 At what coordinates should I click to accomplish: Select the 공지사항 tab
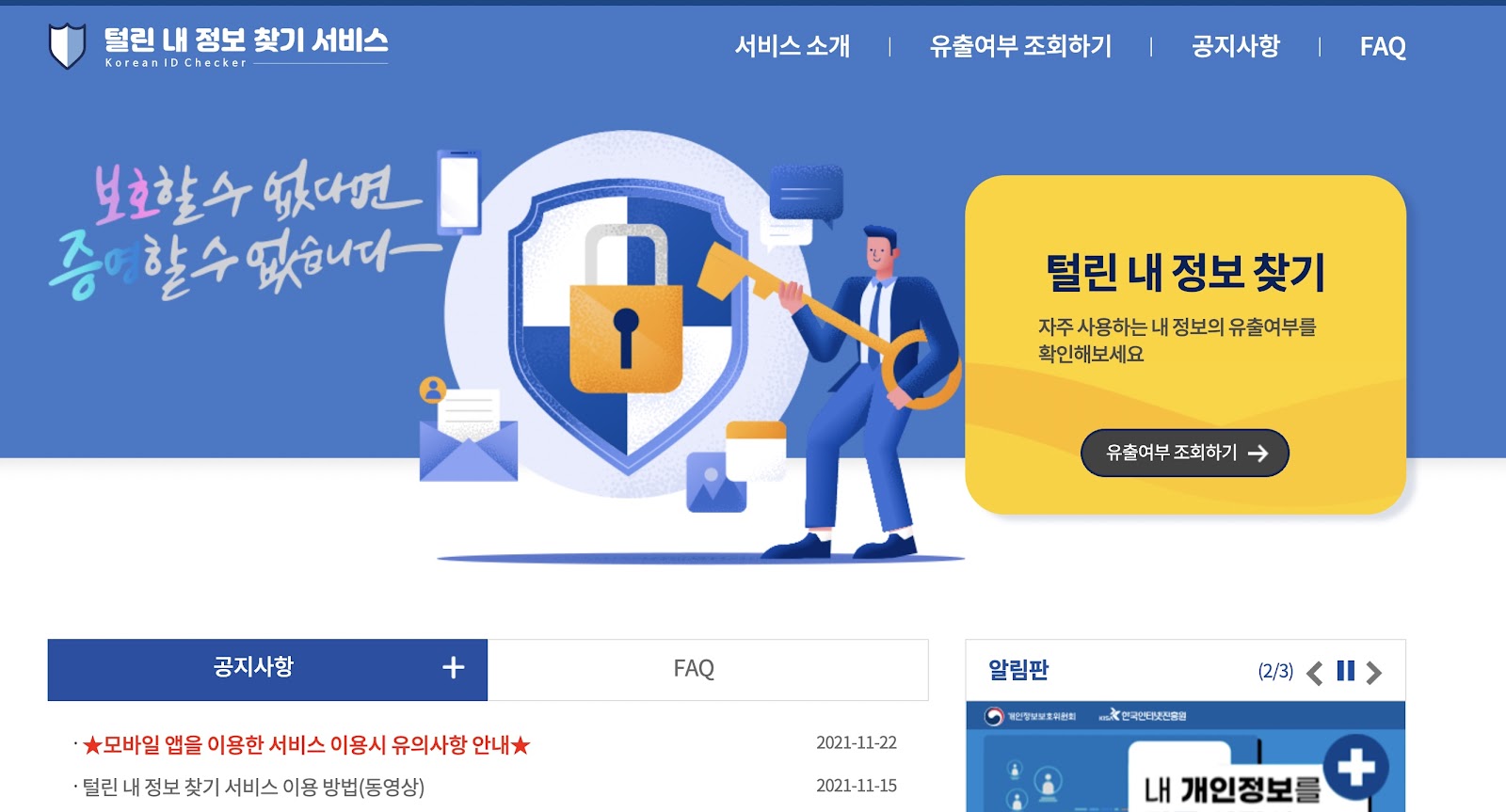pyautogui.click(x=267, y=669)
